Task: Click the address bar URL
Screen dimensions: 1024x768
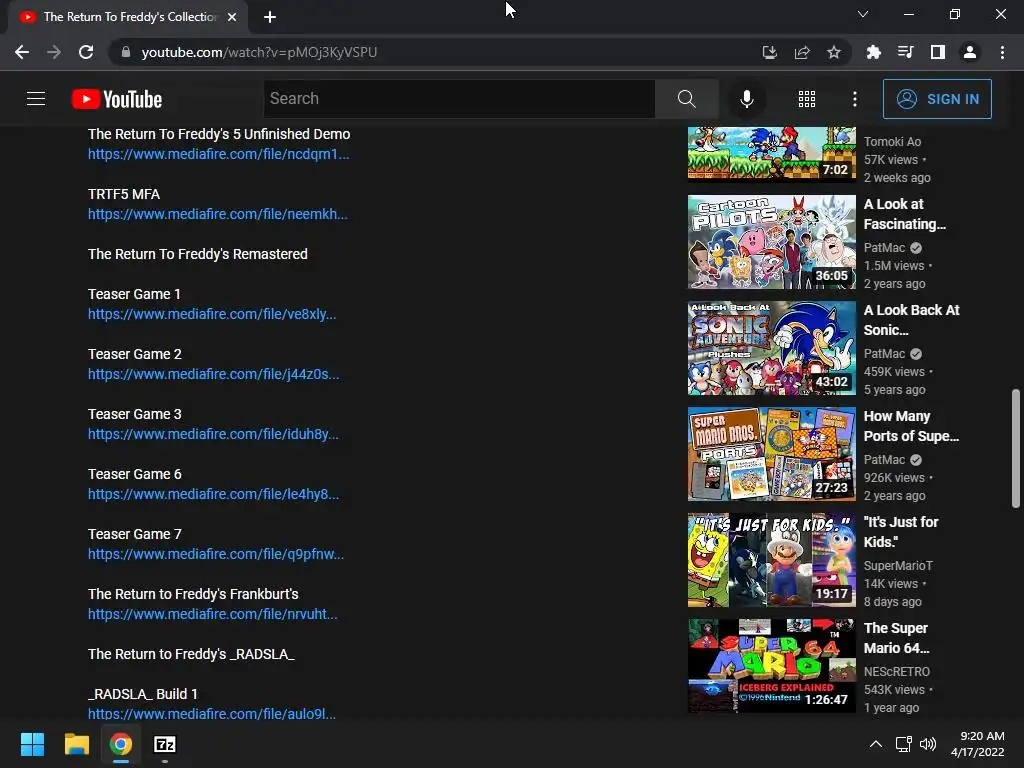Action: tap(259, 52)
